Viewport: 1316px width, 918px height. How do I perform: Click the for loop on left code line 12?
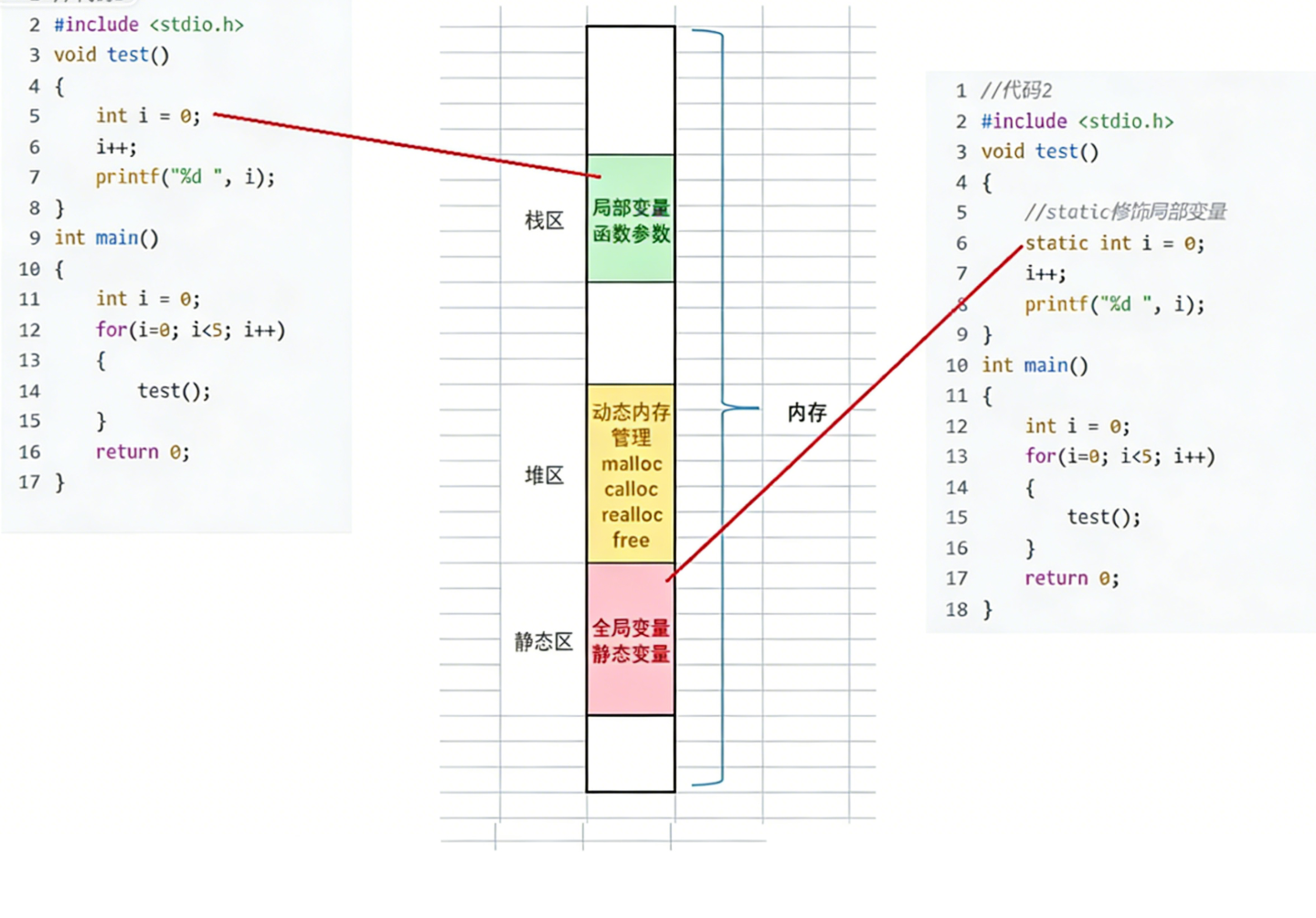point(191,330)
